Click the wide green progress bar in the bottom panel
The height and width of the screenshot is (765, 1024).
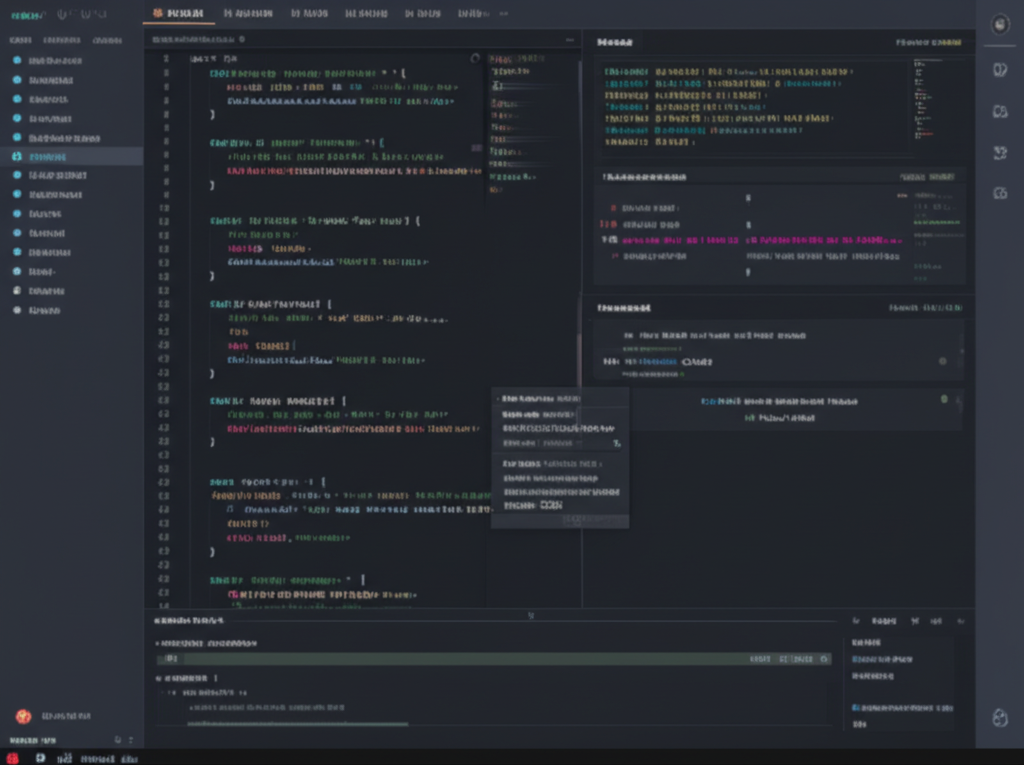pos(494,659)
